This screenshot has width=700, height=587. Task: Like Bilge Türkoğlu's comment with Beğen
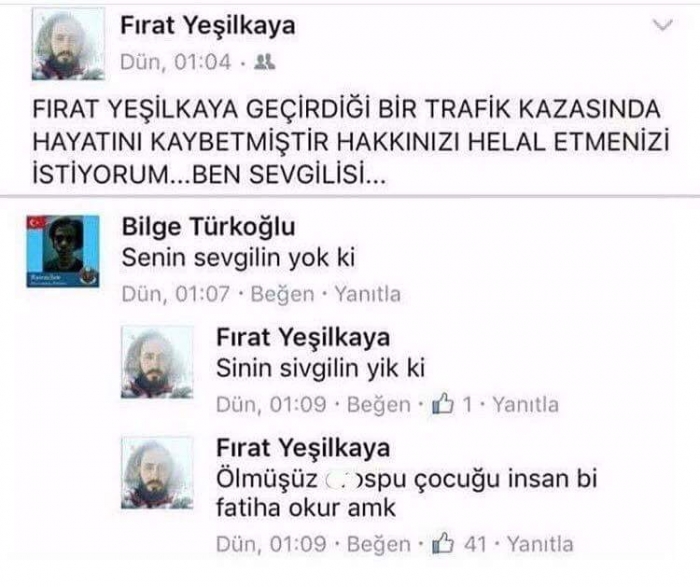coord(283,294)
